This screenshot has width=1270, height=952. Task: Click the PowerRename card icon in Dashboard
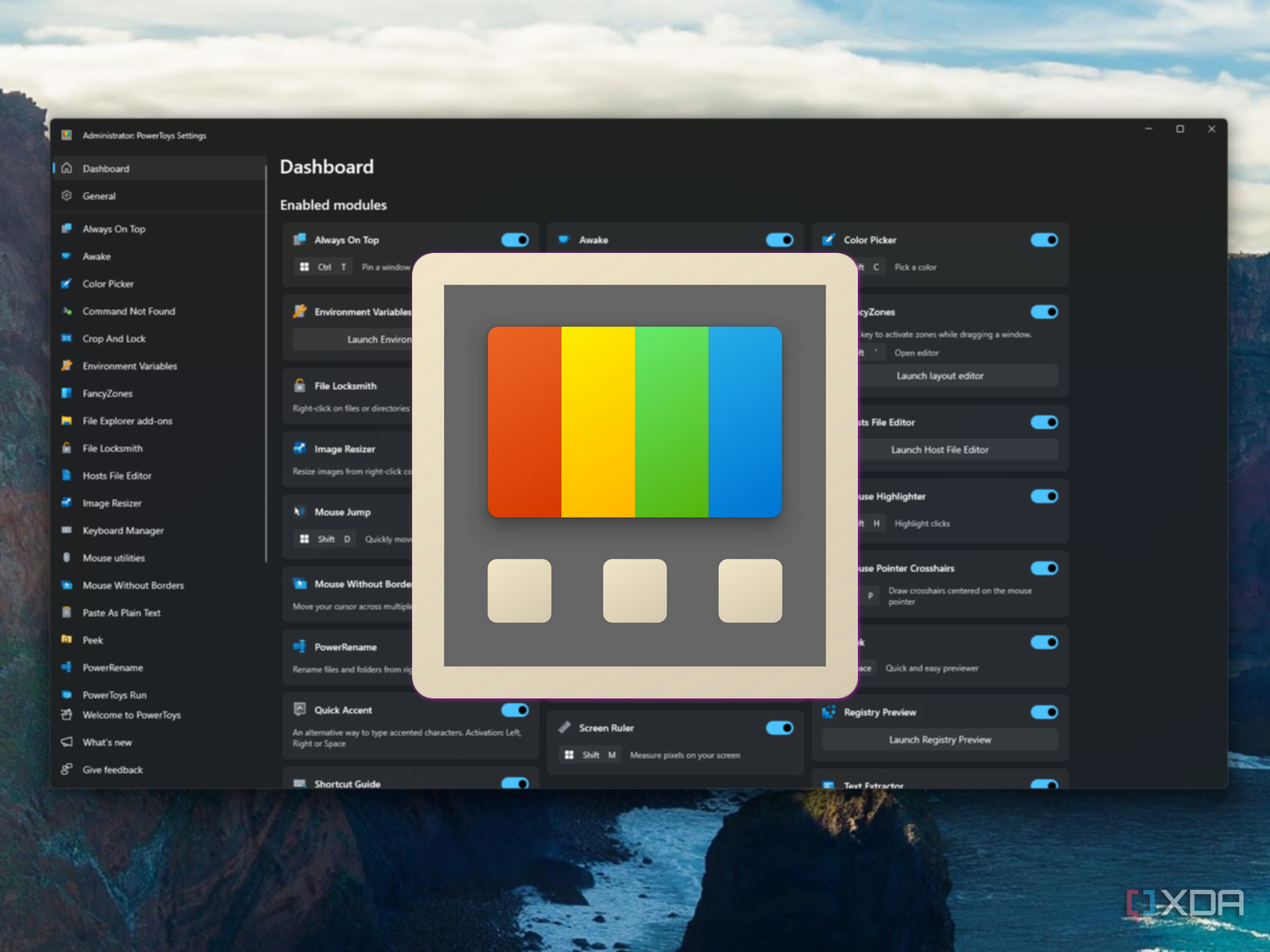(x=299, y=647)
